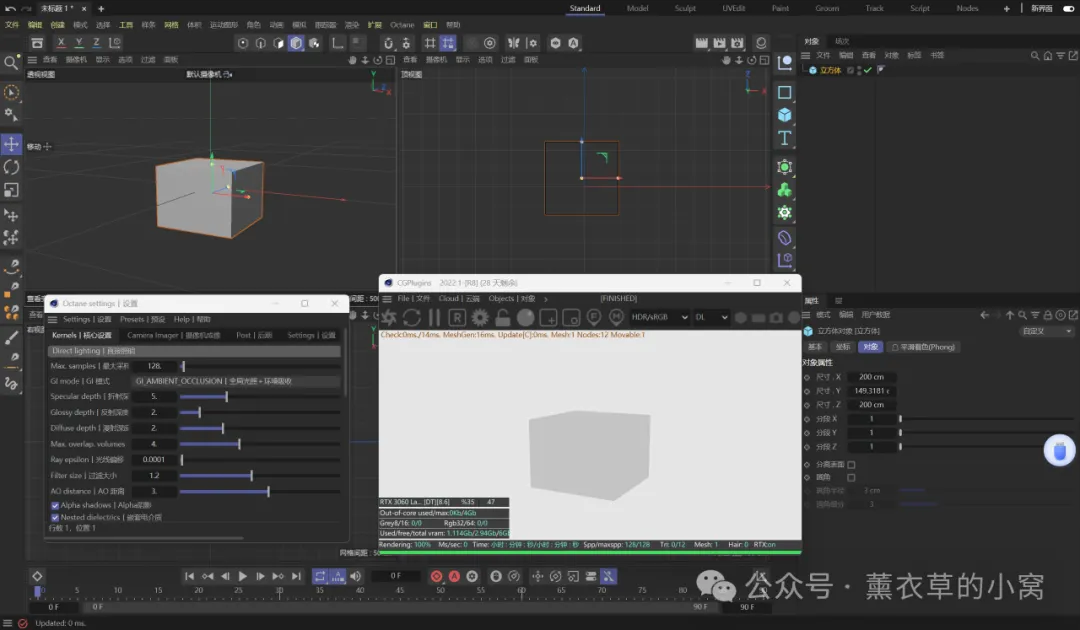Click the search magnifier at top left

tap(11, 63)
